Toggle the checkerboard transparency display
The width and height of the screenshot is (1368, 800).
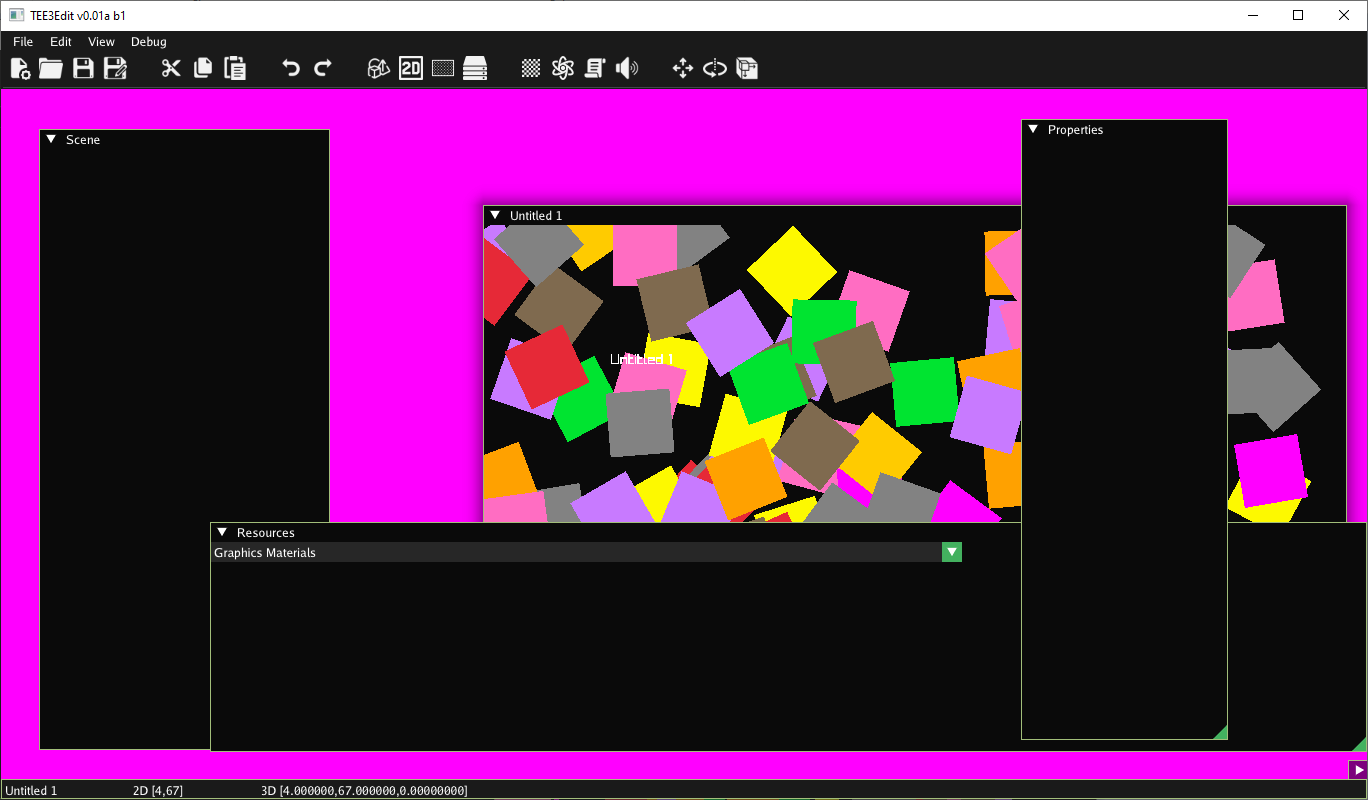point(530,68)
